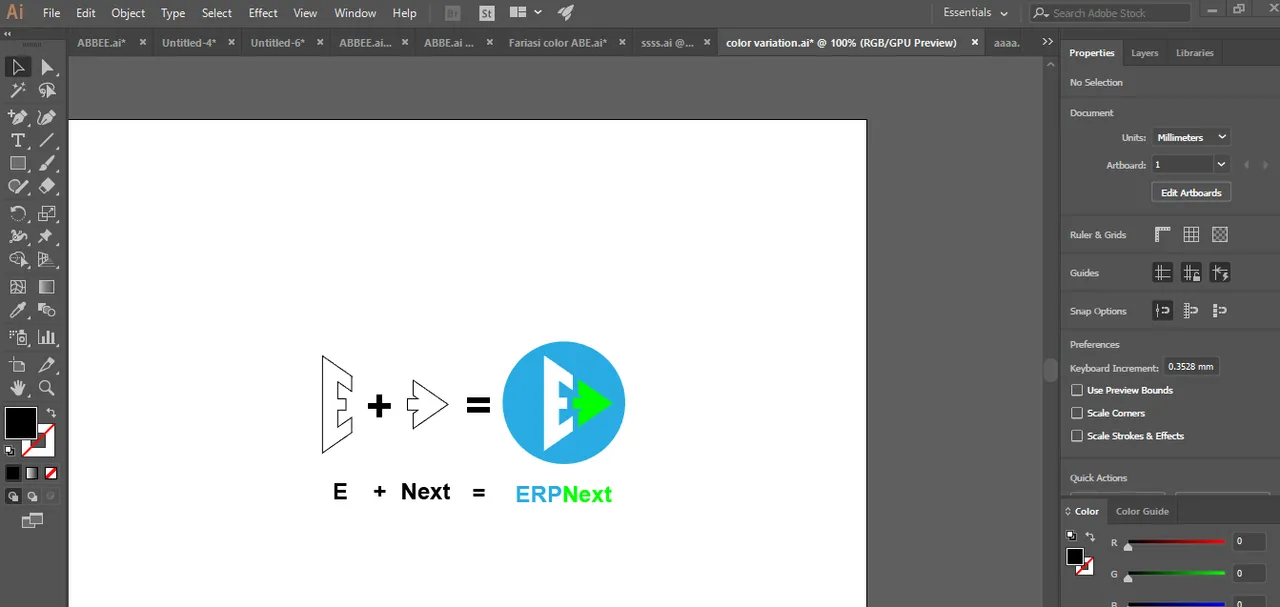
Task: Open the Effect menu
Action: [x=263, y=13]
